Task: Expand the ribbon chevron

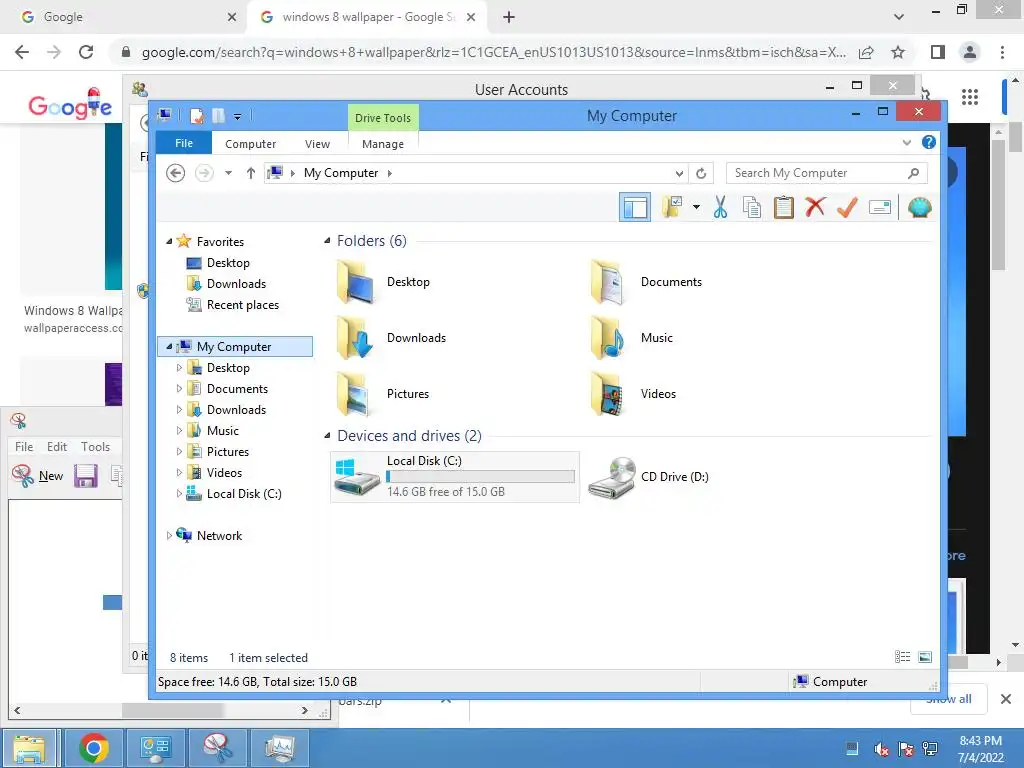Action: click(x=906, y=142)
